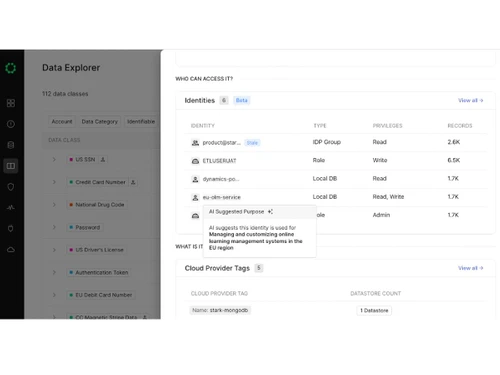Click the role icon in the Admin row

point(195,216)
